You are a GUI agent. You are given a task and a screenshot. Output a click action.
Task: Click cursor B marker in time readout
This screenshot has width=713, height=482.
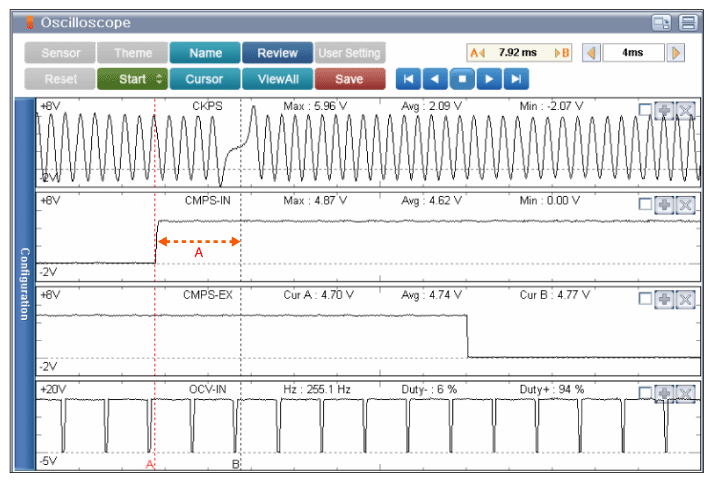[562, 53]
